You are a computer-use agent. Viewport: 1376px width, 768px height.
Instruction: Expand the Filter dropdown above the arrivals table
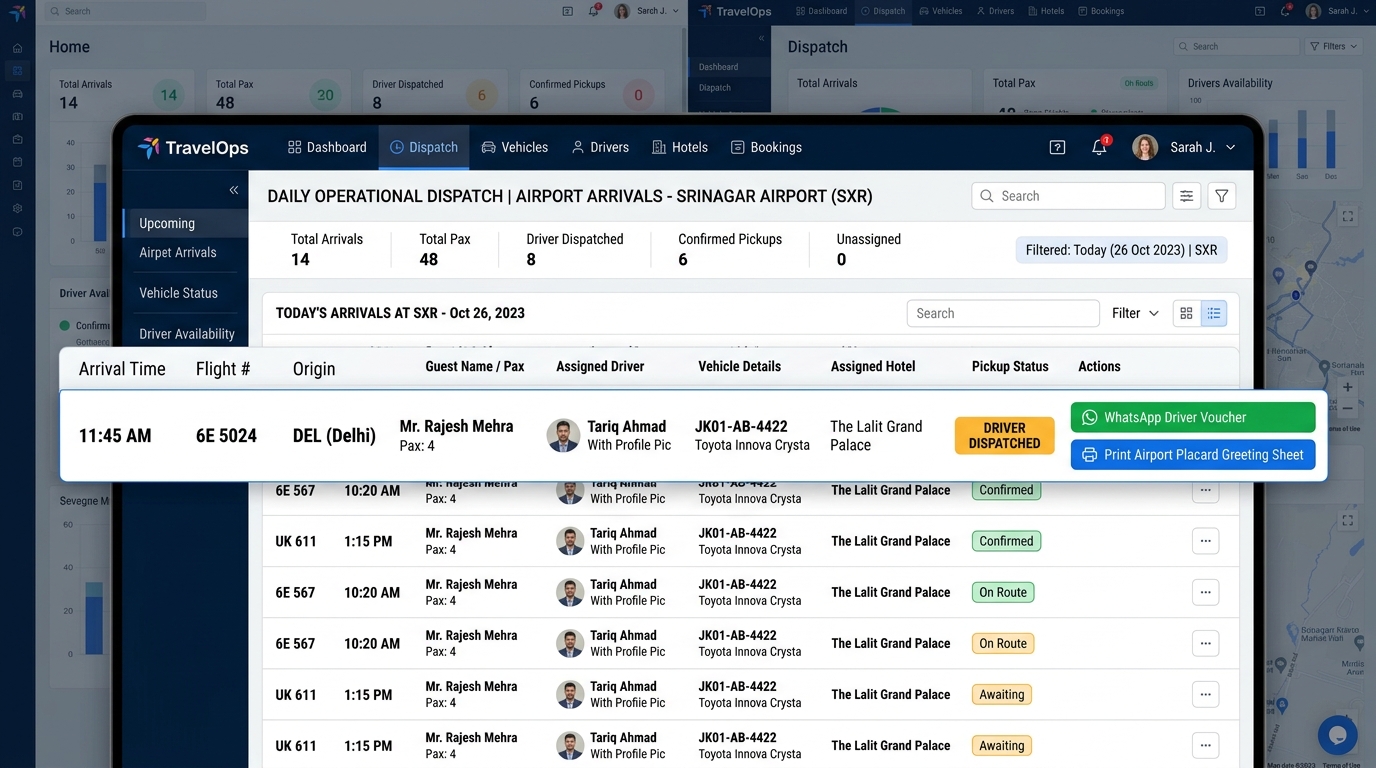pos(1135,313)
